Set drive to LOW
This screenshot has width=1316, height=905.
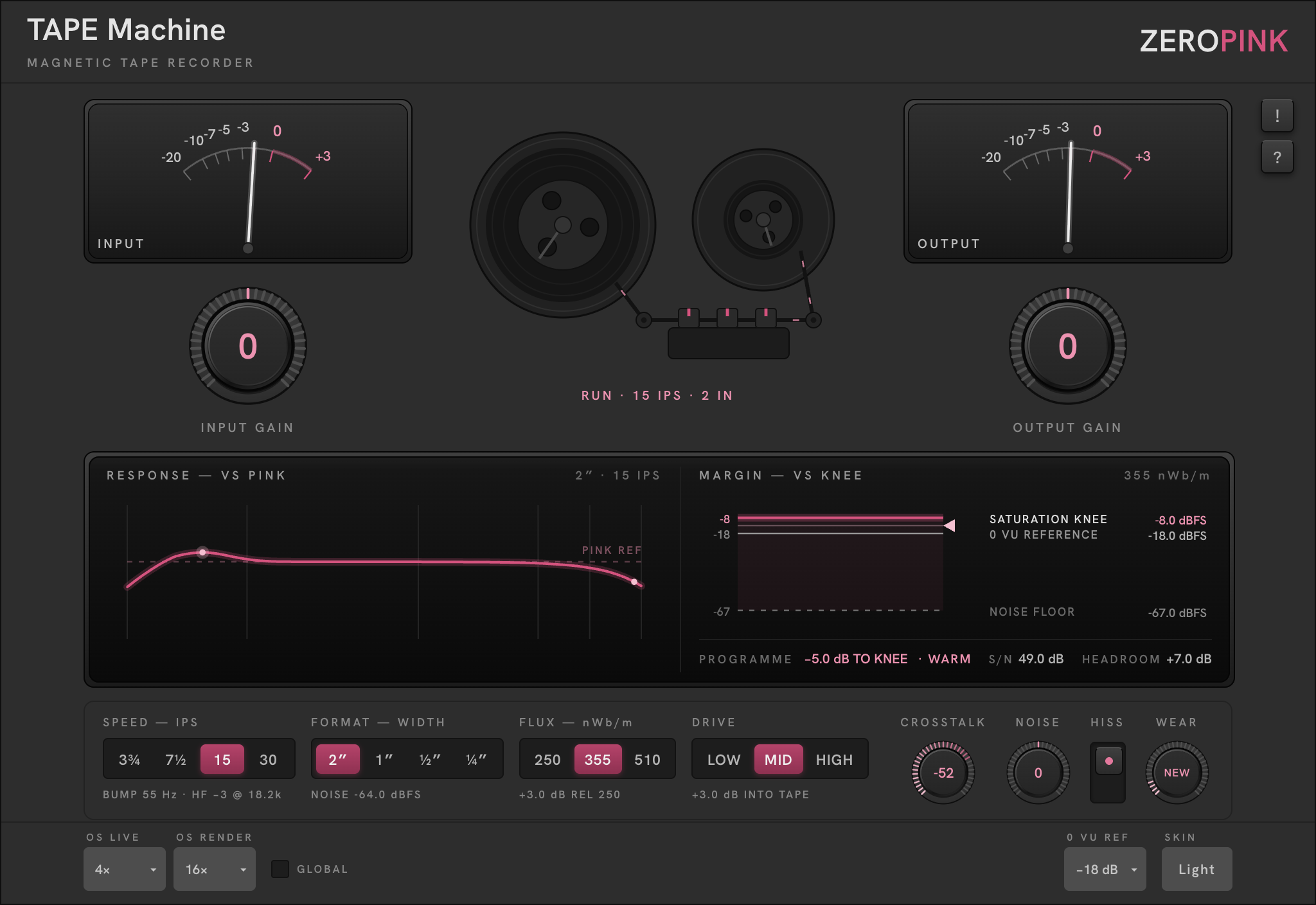pos(724,760)
